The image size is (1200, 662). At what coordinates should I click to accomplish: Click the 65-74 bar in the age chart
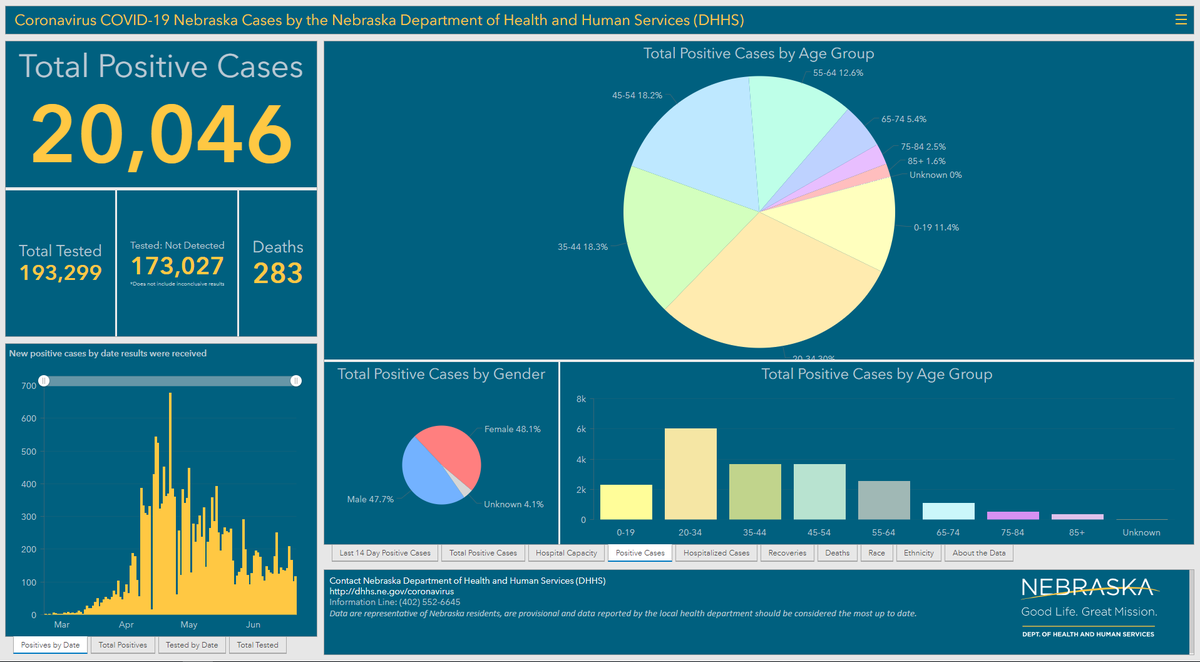[948, 511]
